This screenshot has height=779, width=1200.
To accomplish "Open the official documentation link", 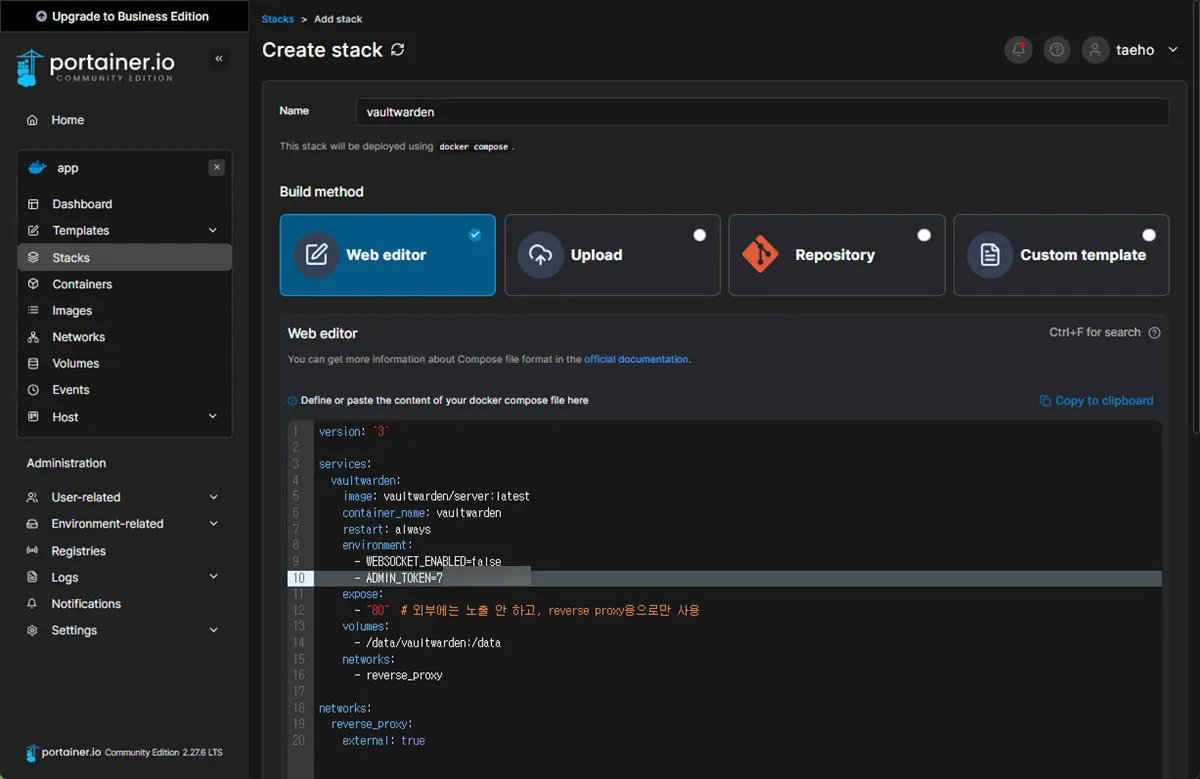I will pos(636,359).
